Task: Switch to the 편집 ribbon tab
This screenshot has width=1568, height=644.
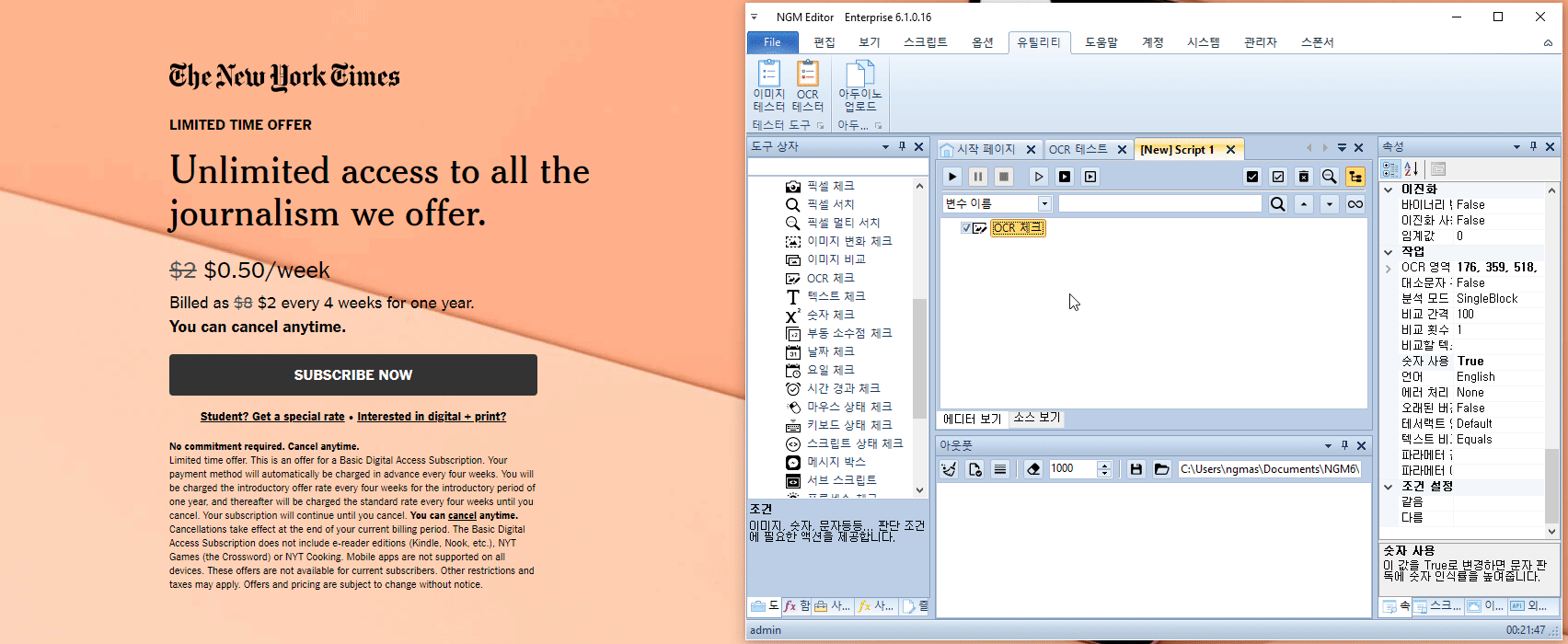Action: 824,42
